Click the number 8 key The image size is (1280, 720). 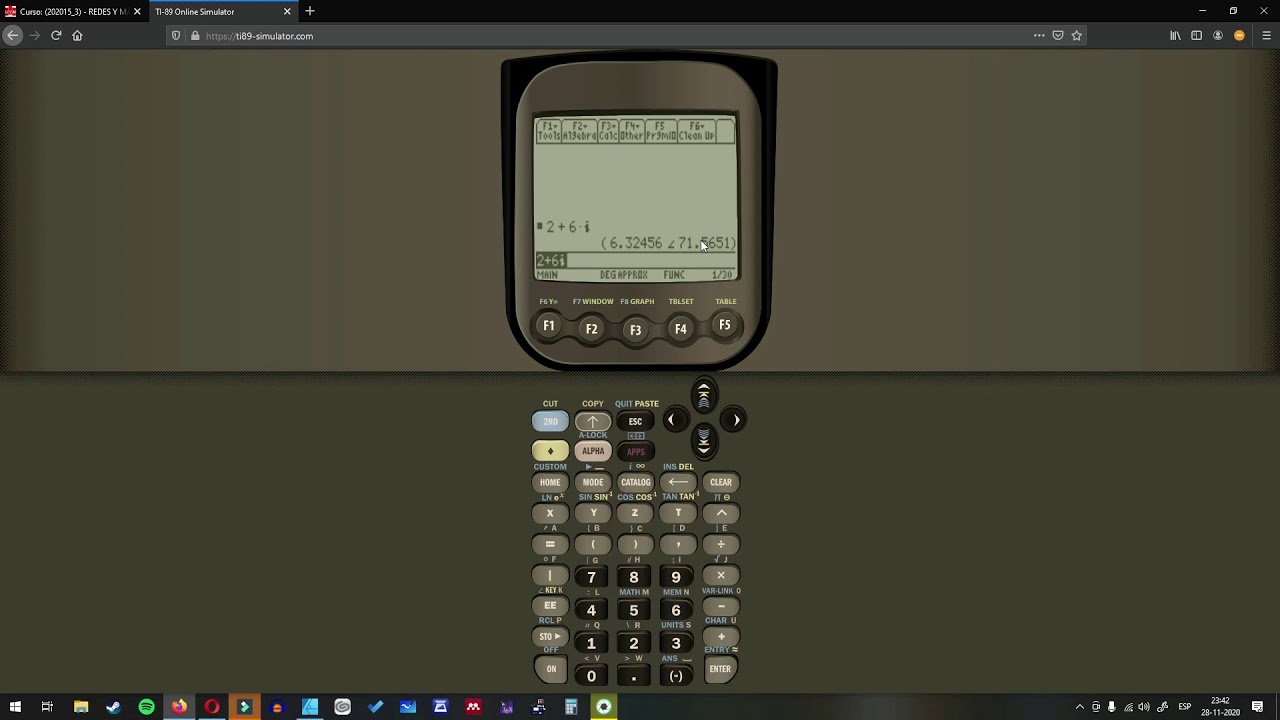(634, 578)
